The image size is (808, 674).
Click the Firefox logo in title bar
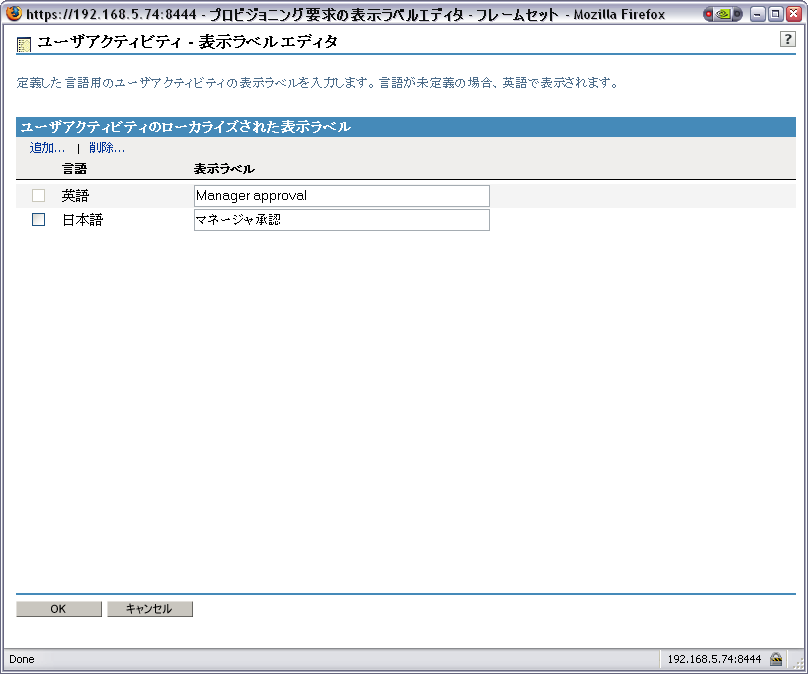tap(14, 12)
